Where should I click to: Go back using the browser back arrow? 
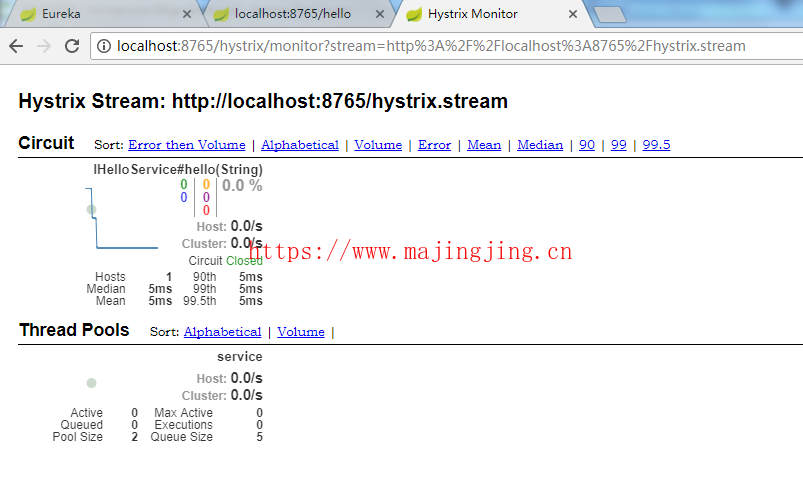16,46
